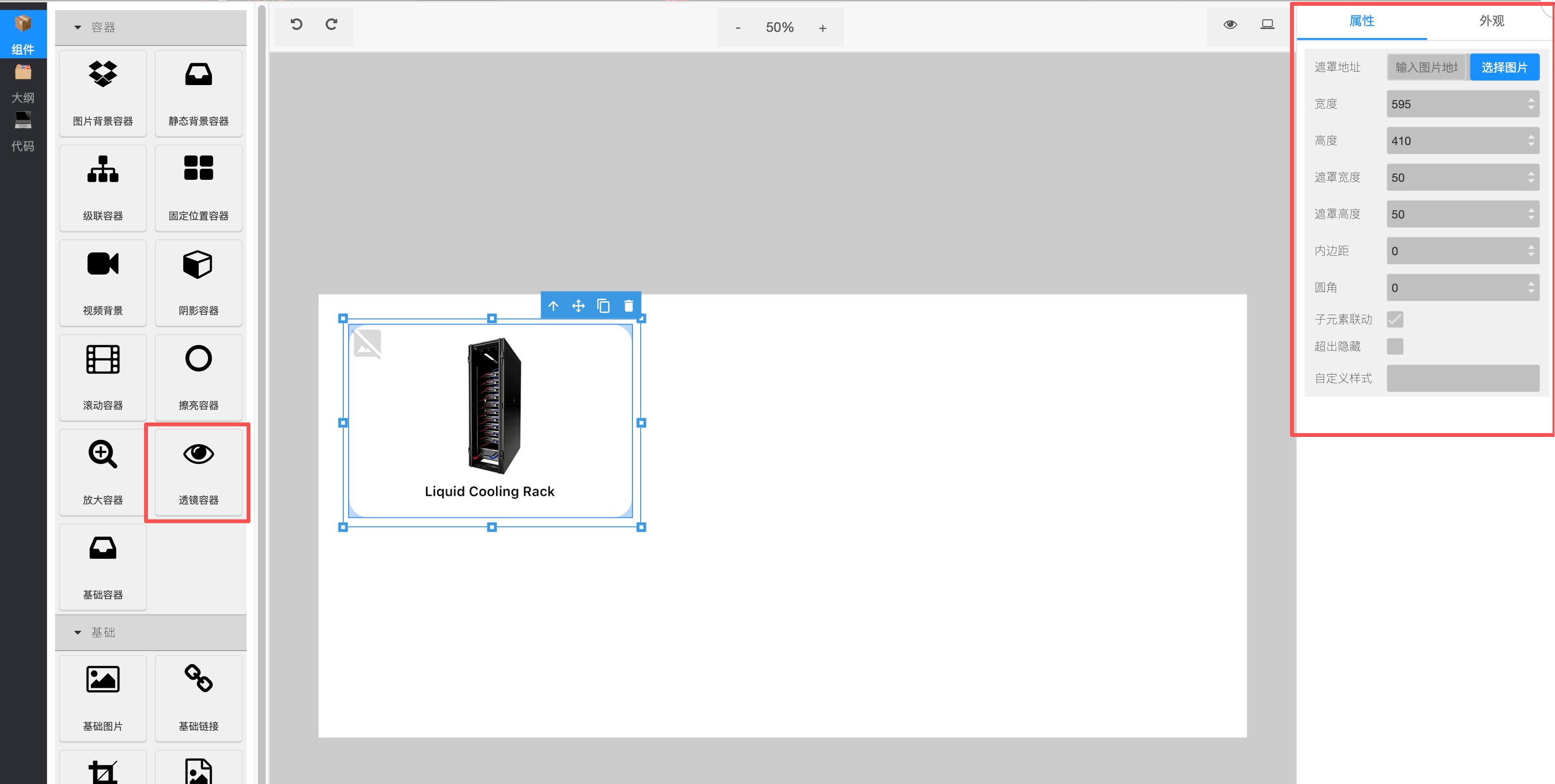The height and width of the screenshot is (784, 1555).
Task: Open the 组件 components sidebar tab
Action: [x=23, y=34]
